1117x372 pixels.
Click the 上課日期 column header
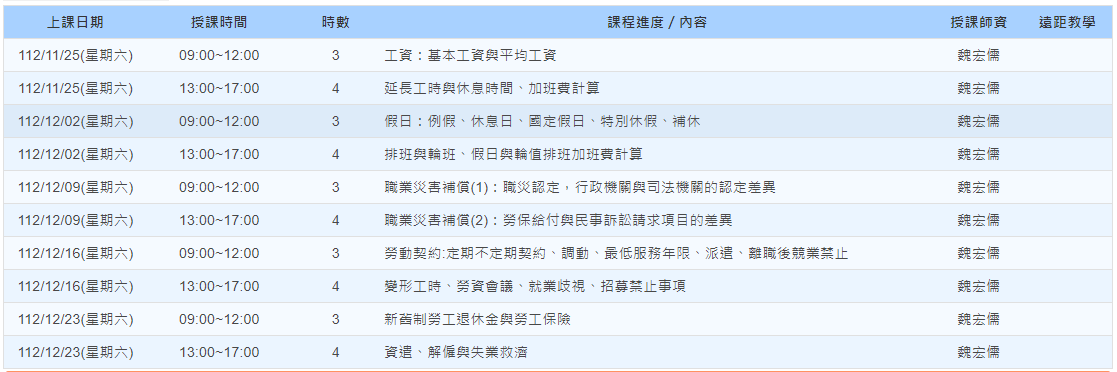76,23
